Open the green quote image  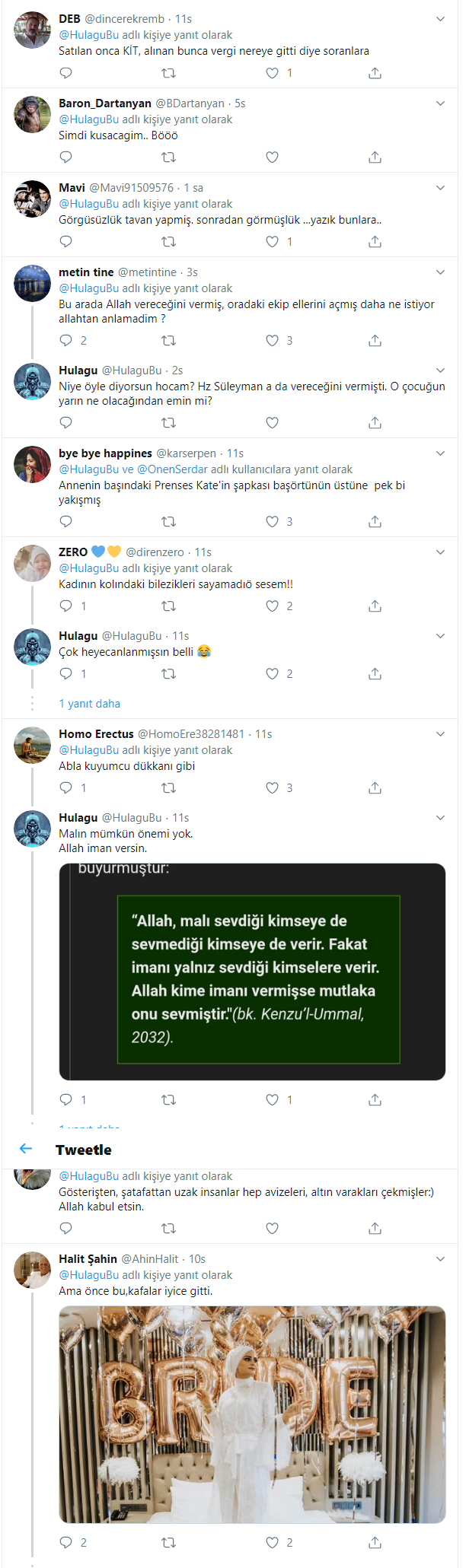pyautogui.click(x=252, y=972)
